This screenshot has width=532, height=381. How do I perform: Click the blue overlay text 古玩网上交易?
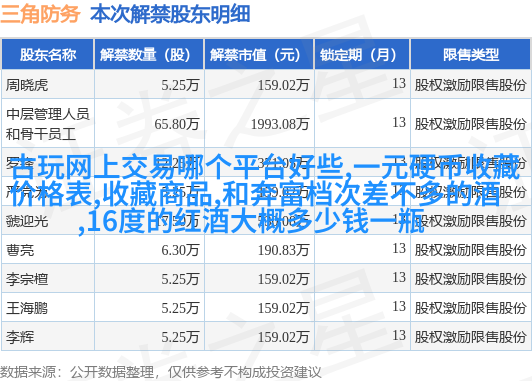click(94, 167)
